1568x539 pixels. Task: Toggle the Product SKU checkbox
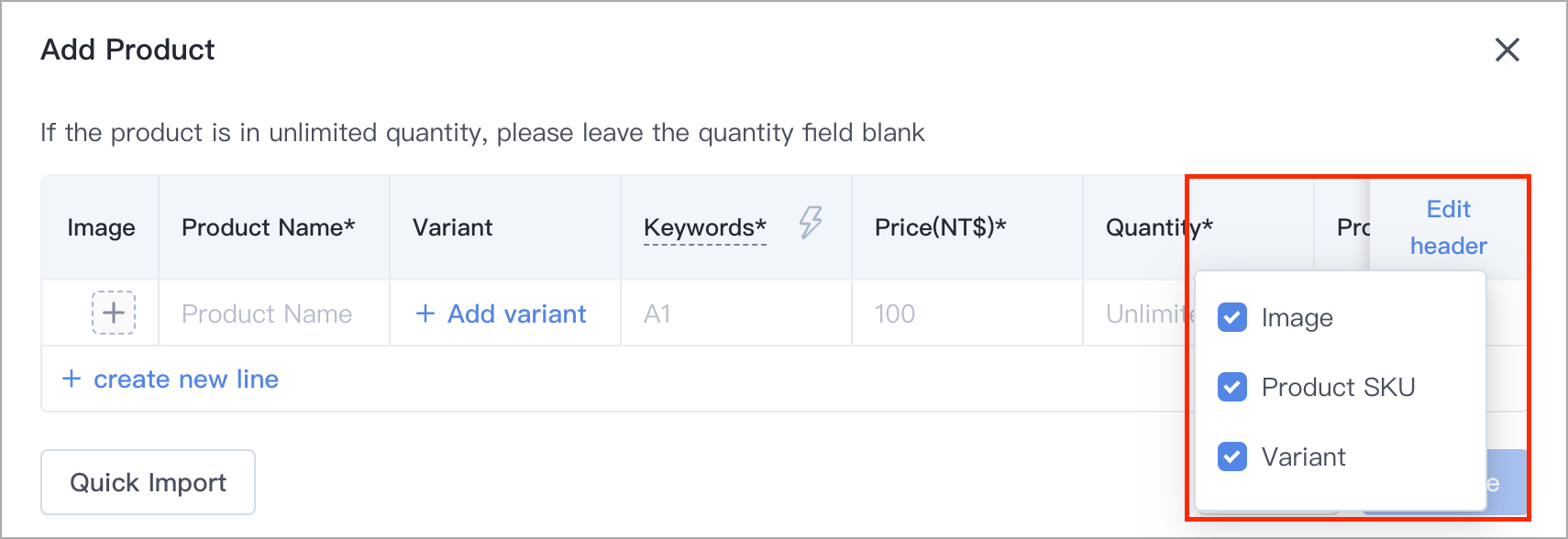(1232, 387)
